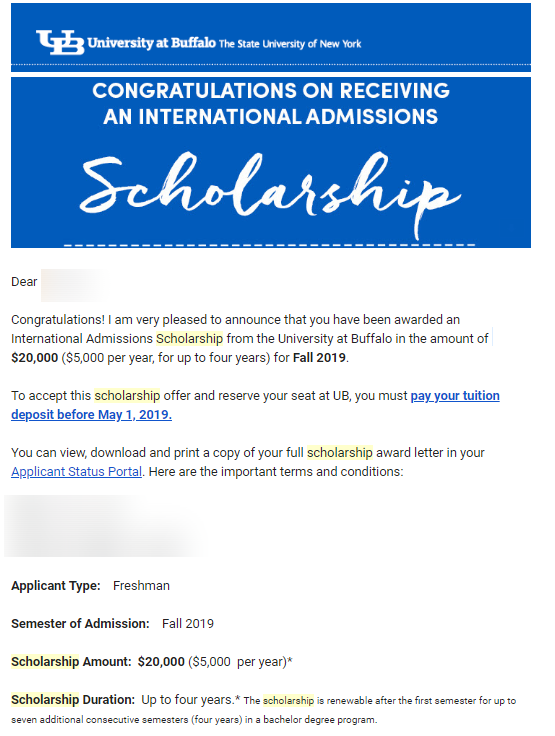
Task: Click highlighted scholarship word in award letter sentence
Action: [x=339, y=452]
